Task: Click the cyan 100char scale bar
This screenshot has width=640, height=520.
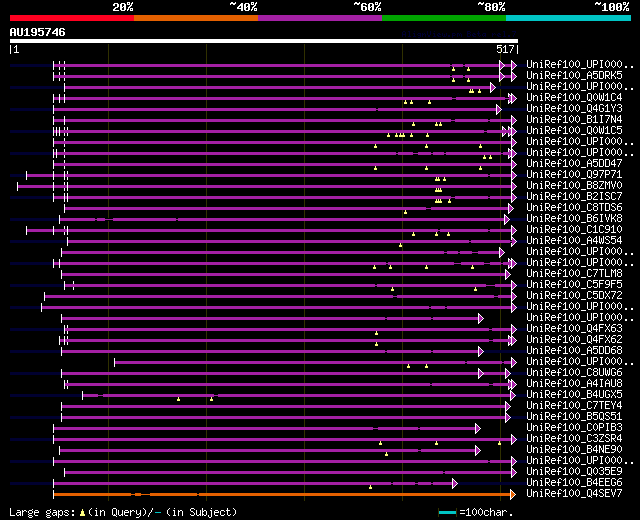Action: (x=447, y=513)
